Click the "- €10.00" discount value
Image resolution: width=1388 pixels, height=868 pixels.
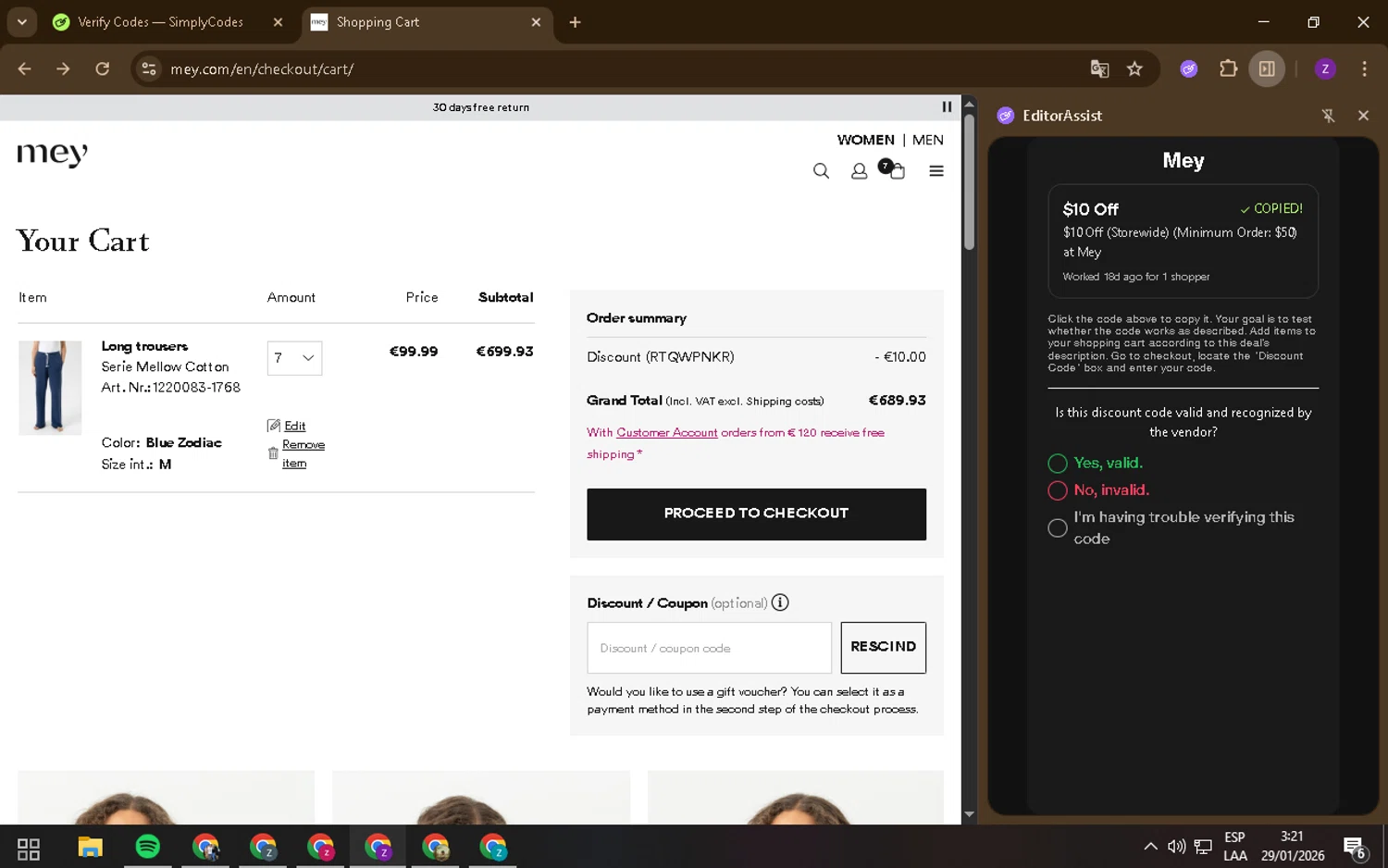coord(900,357)
